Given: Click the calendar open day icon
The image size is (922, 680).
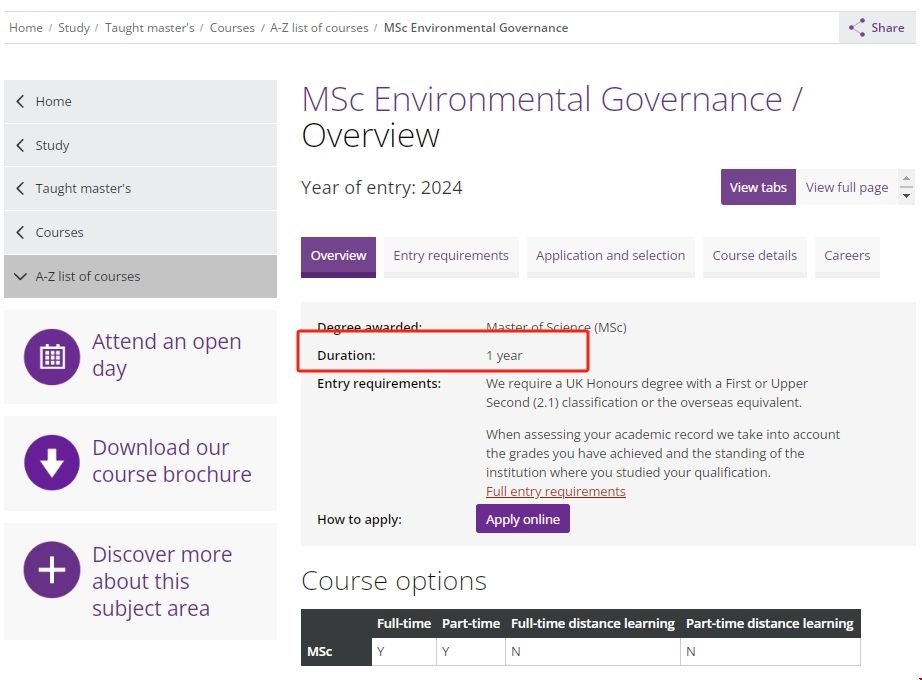Looking at the screenshot, I should (52, 356).
